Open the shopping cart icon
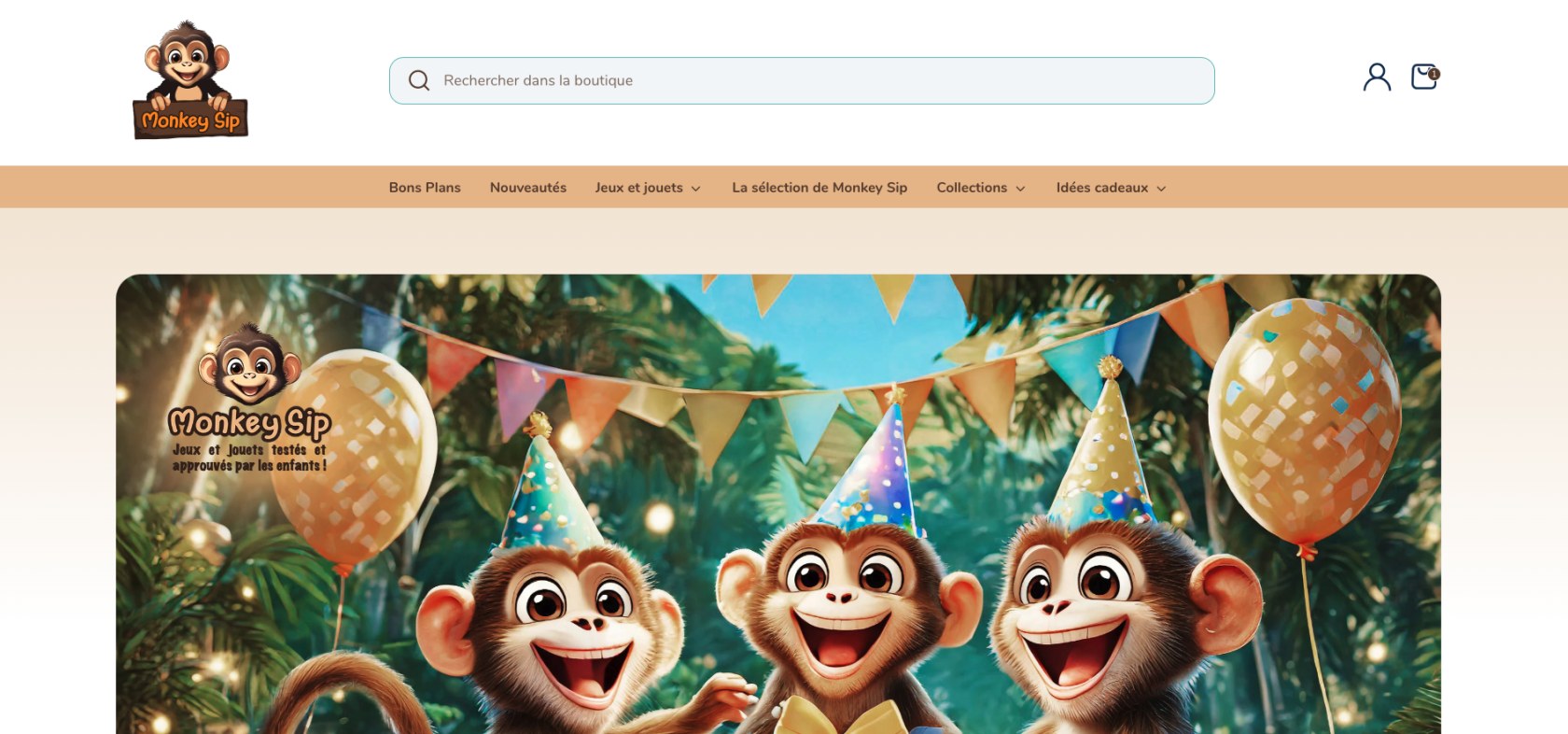This screenshot has width=1568, height=734. (x=1422, y=78)
